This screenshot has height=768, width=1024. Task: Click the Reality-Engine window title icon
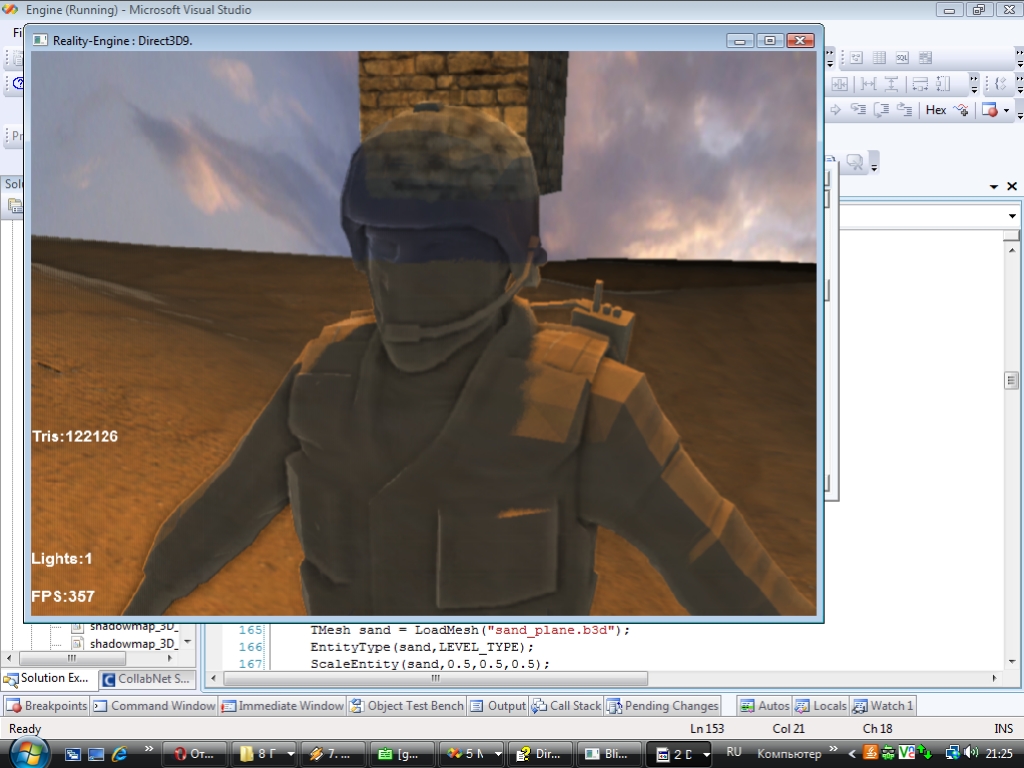tap(40, 40)
